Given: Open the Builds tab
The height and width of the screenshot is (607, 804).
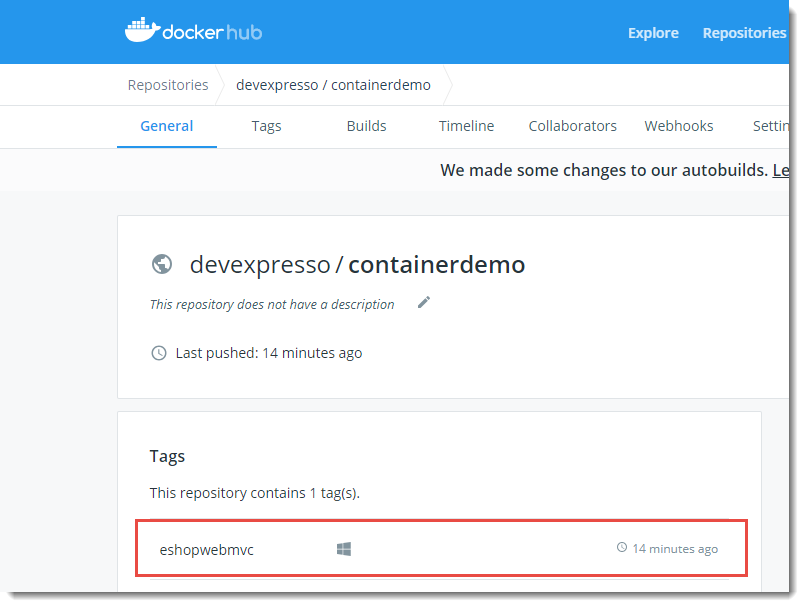Looking at the screenshot, I should (x=366, y=126).
